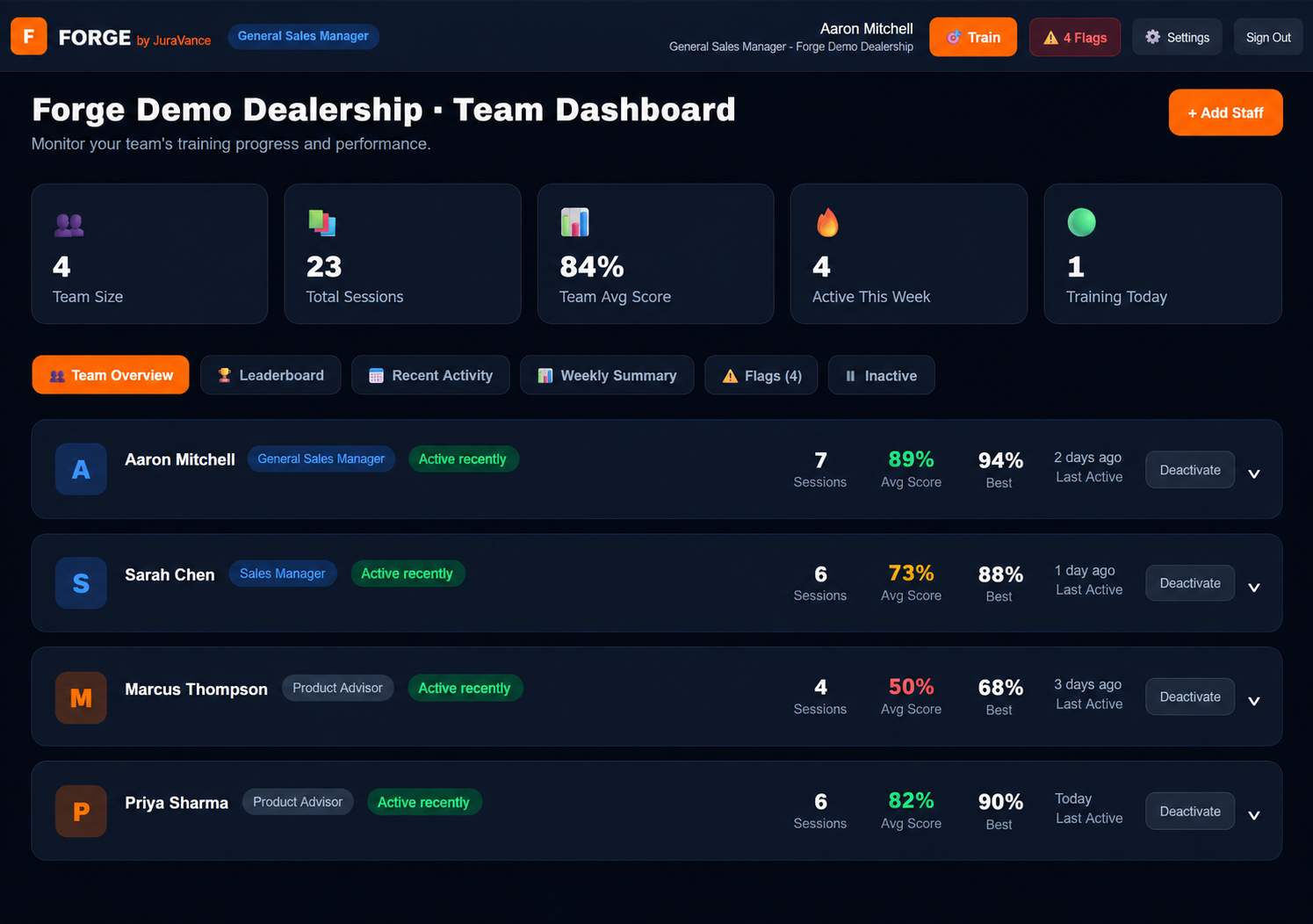Deactivate Priya Sharma's account
Screen dimensions: 1313x924
click(x=1190, y=811)
